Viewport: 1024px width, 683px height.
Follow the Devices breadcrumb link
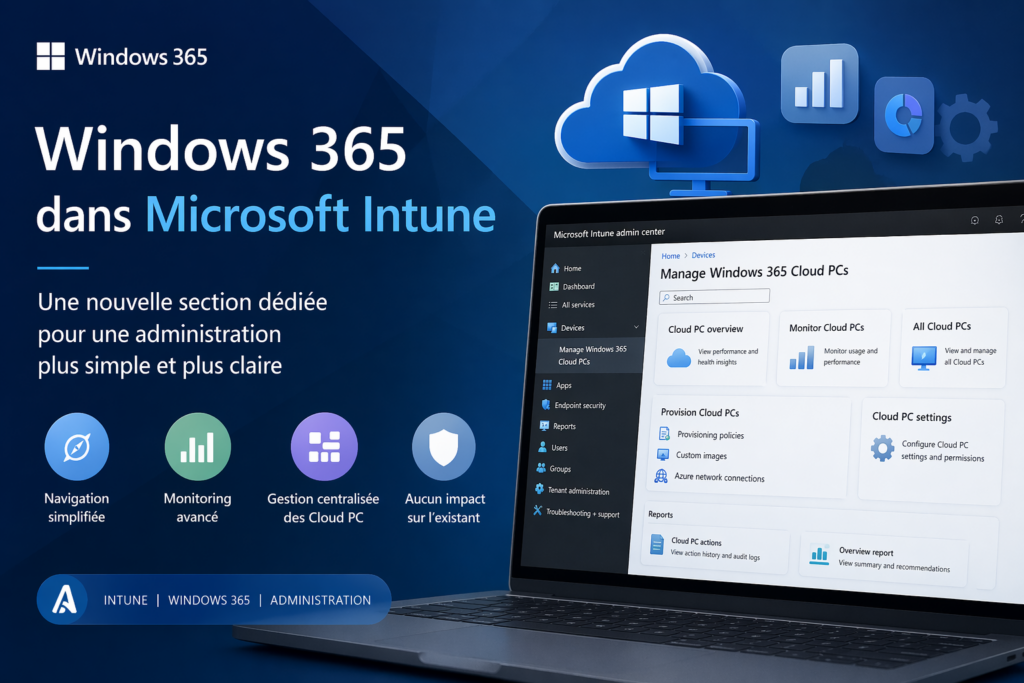tap(703, 255)
